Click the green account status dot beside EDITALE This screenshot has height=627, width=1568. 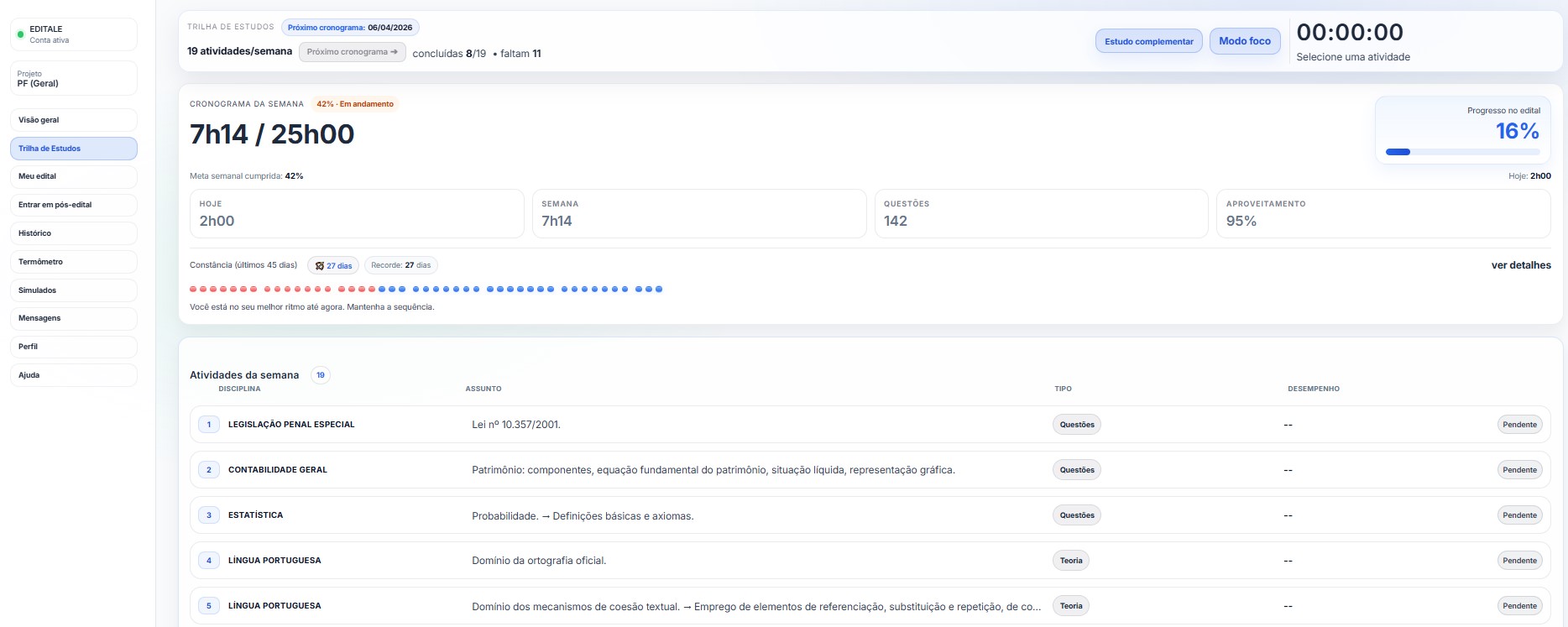(21, 34)
